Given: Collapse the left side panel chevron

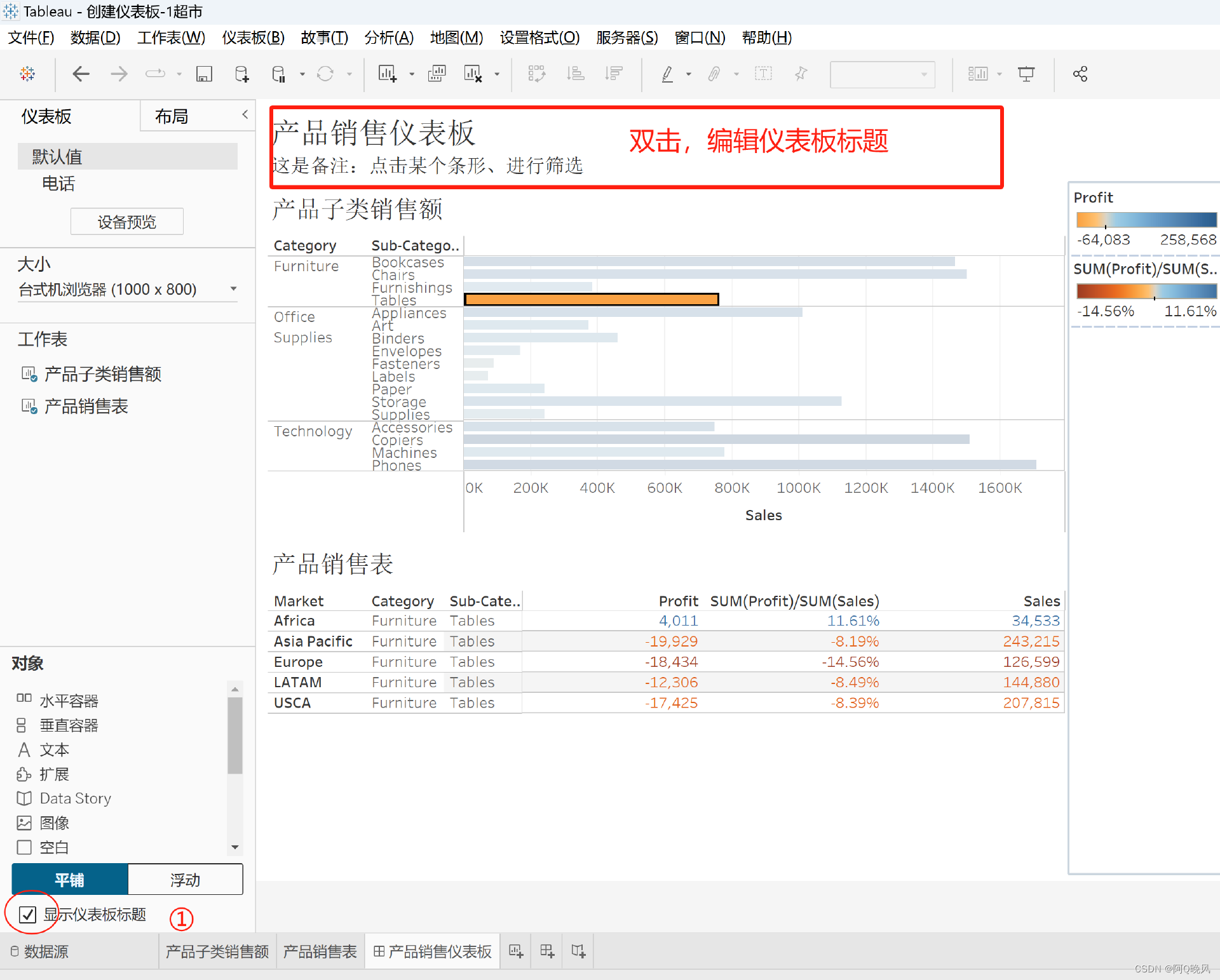Looking at the screenshot, I should click(245, 115).
